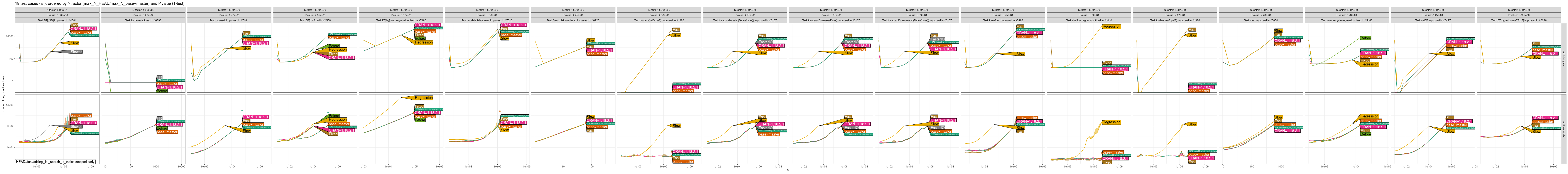The image size is (1568, 174).
Task: Click 'shallow regression fixed in #4440' header
Action: (1088, 20)
